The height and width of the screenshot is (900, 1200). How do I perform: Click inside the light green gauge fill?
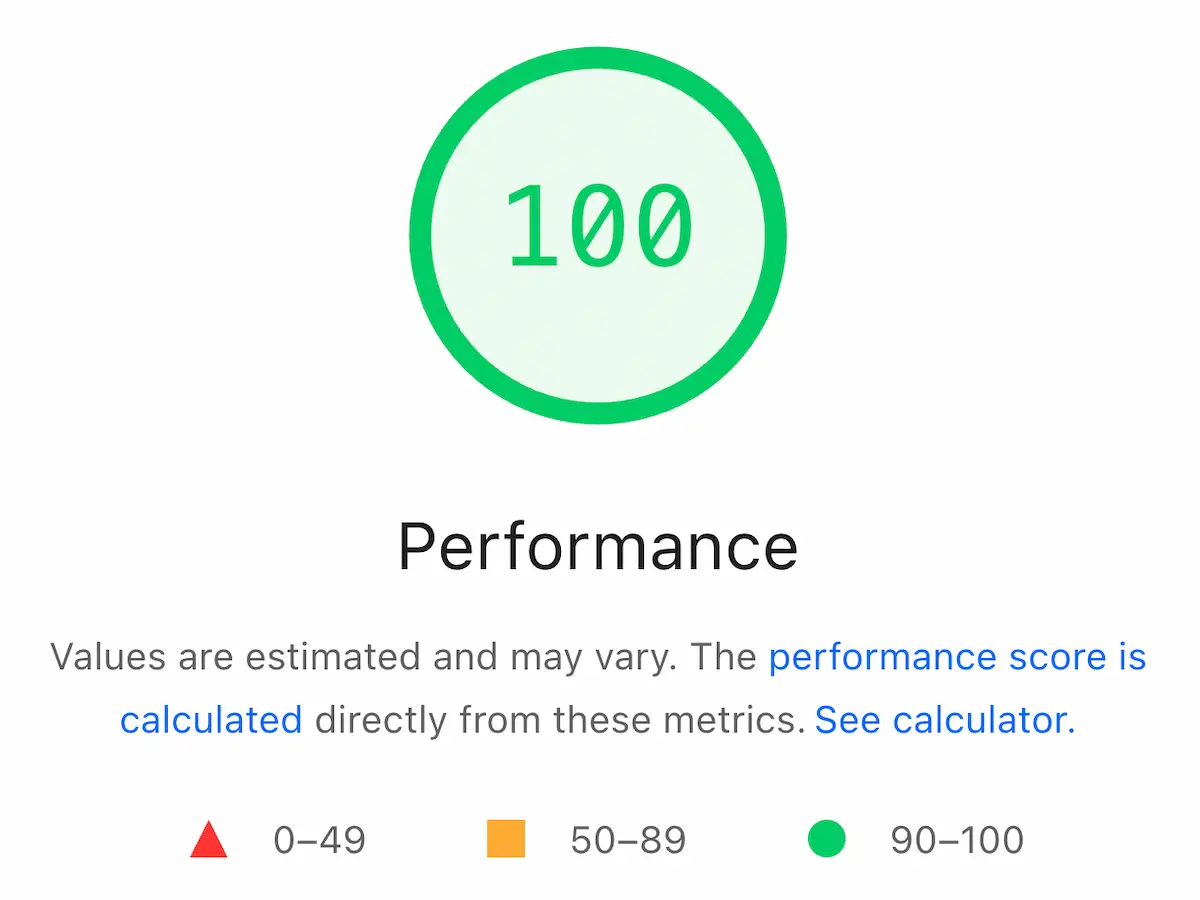[598, 330]
